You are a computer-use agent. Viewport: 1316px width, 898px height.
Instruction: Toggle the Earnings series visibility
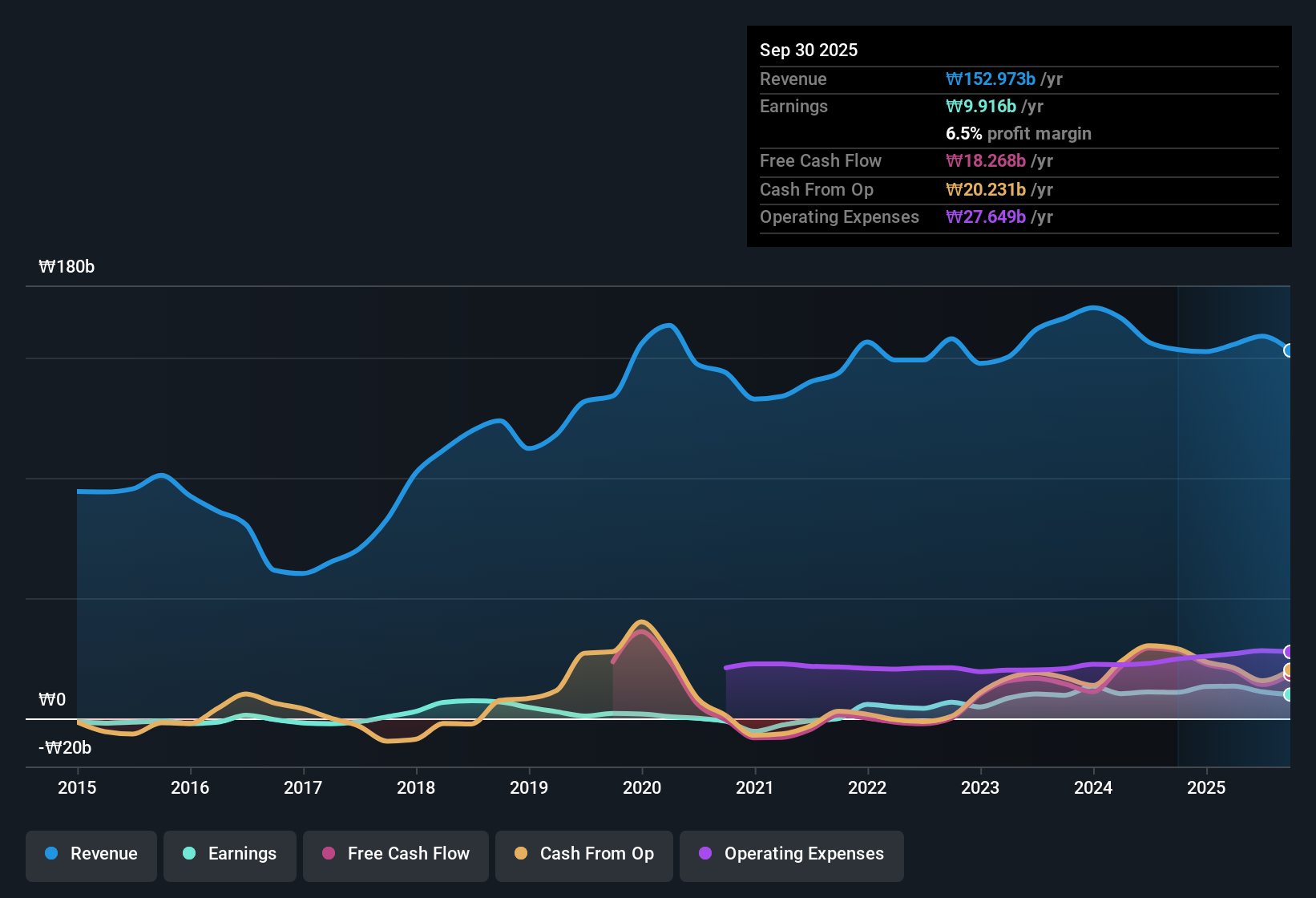[229, 854]
